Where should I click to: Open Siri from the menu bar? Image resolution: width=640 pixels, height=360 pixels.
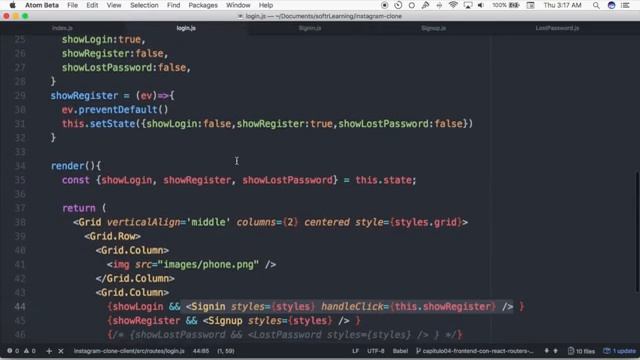click(611, 5)
